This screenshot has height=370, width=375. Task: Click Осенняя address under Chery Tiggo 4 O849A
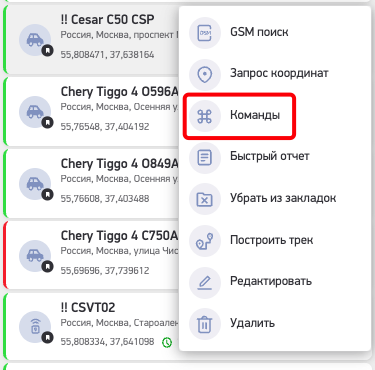click(x=119, y=179)
